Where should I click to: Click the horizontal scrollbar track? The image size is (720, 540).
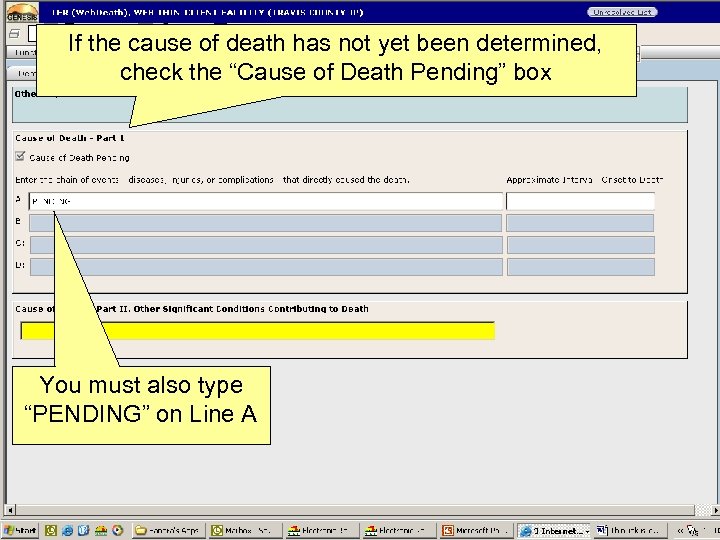coord(354,510)
